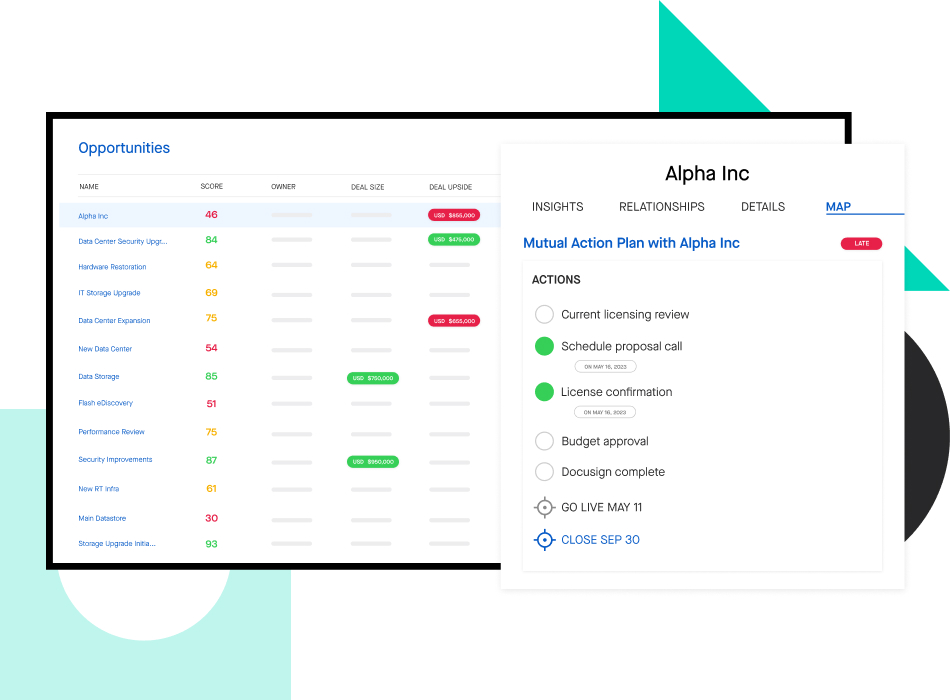Image resolution: width=950 pixels, height=700 pixels.
Task: Open the New Data Center opportunity
Action: [105, 349]
